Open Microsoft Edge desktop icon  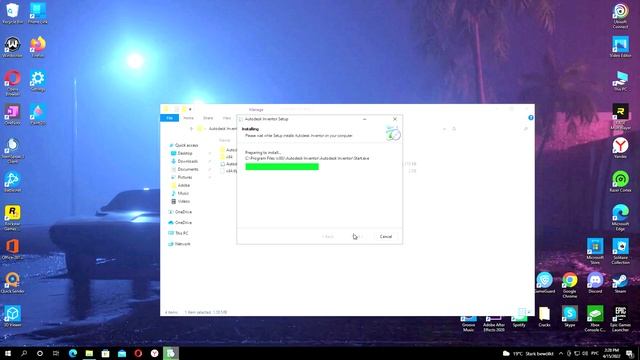point(620,217)
